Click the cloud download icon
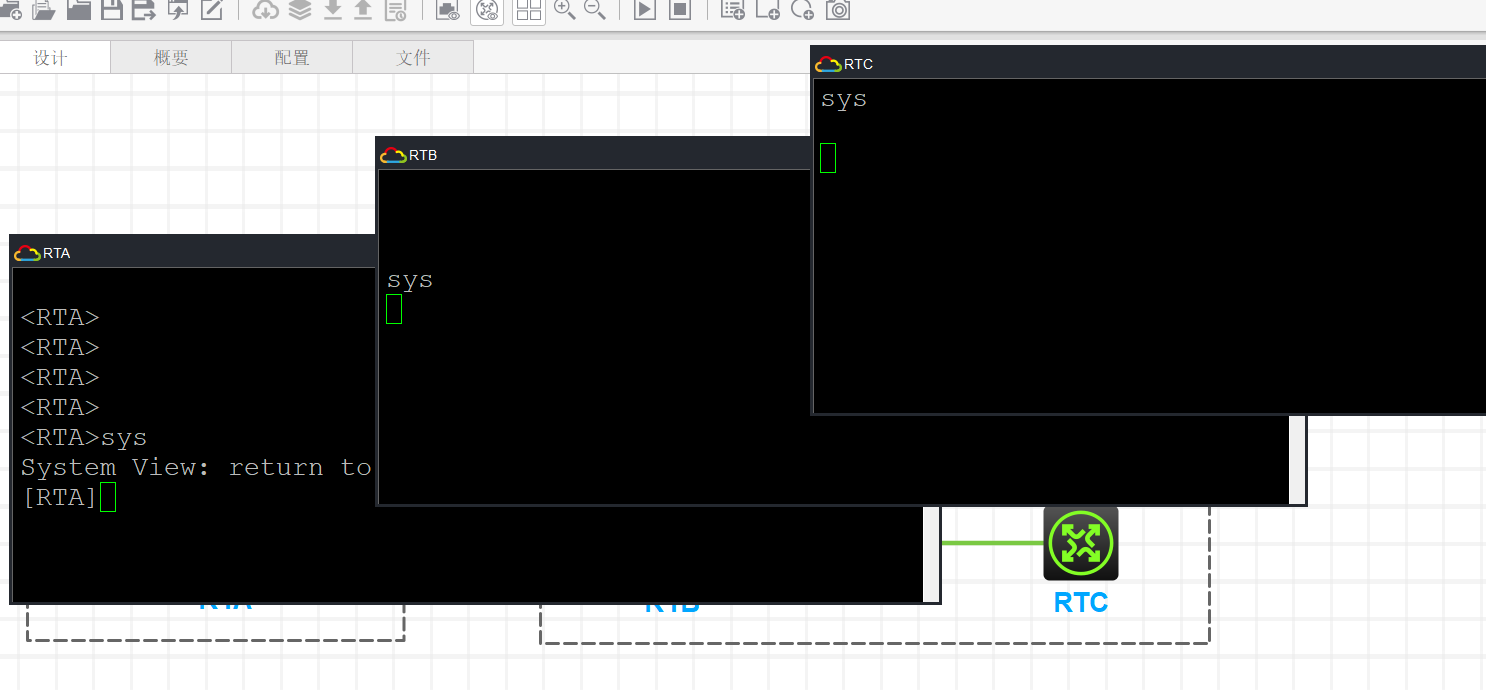Viewport: 1486px width, 690px height. (265, 10)
